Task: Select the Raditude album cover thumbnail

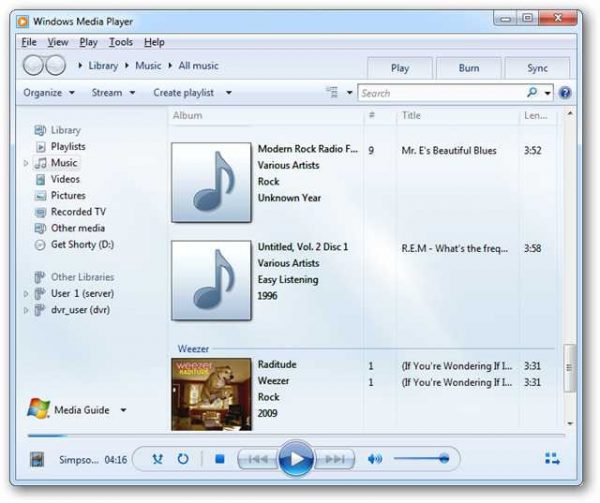Action: click(212, 394)
